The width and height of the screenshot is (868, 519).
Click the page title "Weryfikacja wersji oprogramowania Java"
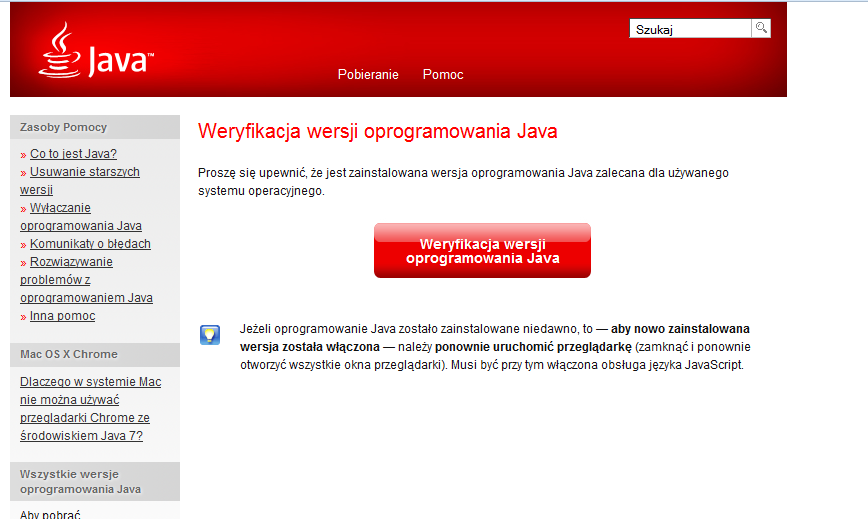pyautogui.click(x=378, y=132)
